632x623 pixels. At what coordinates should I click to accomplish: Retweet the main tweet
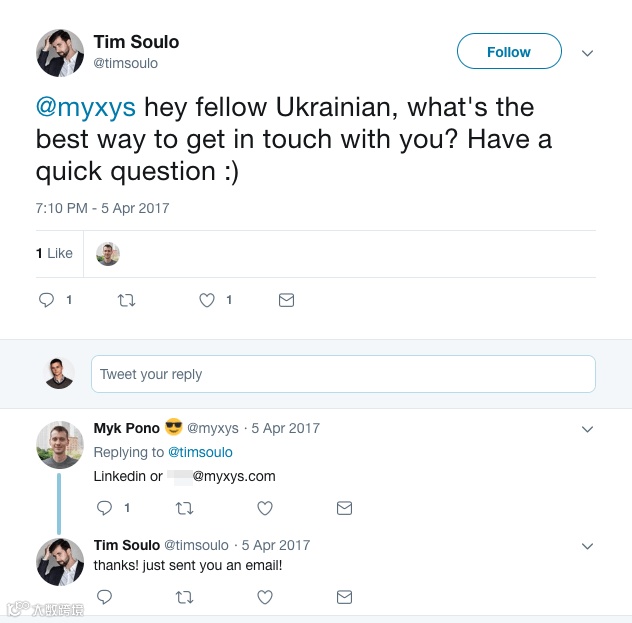point(127,300)
